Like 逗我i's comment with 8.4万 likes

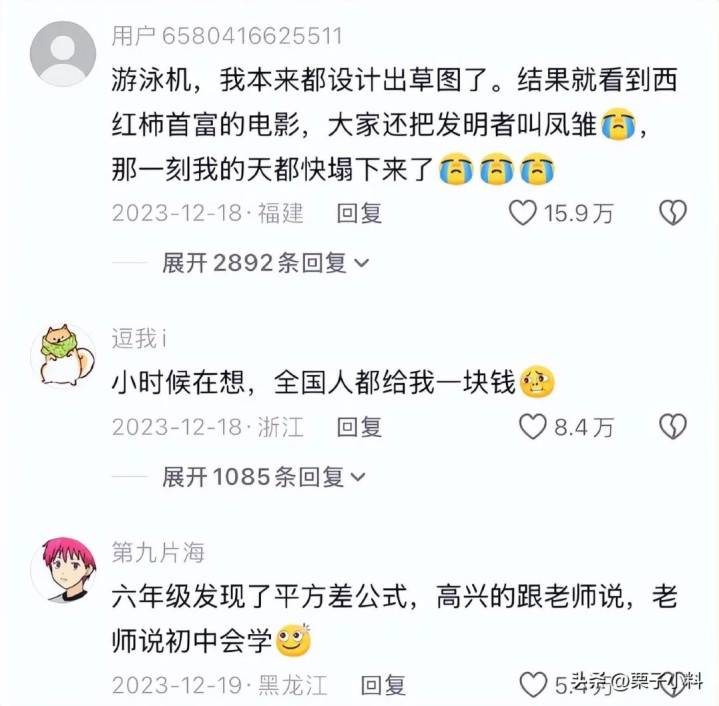pos(533,426)
